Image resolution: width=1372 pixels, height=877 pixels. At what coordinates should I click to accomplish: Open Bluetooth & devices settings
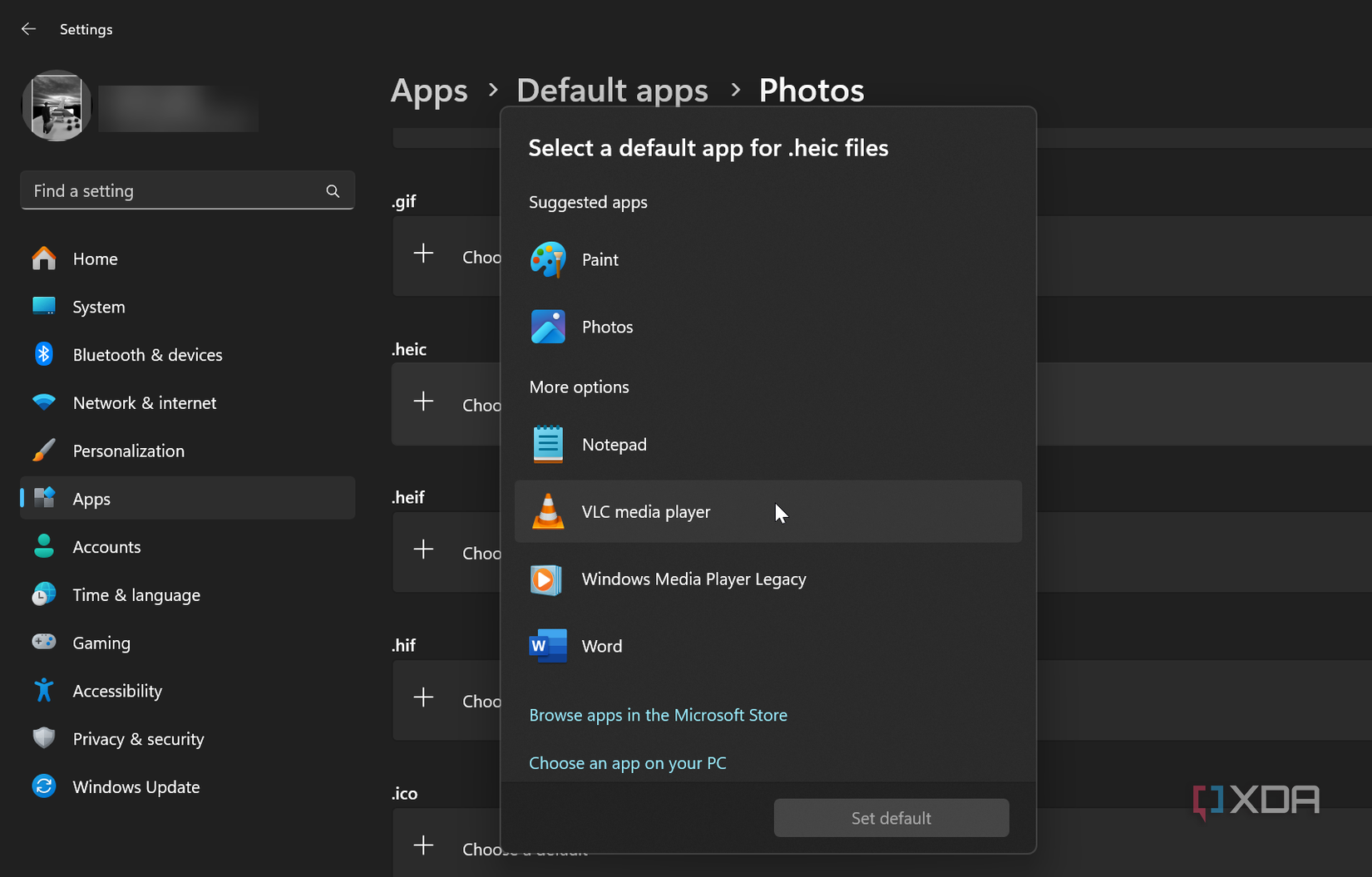click(147, 354)
